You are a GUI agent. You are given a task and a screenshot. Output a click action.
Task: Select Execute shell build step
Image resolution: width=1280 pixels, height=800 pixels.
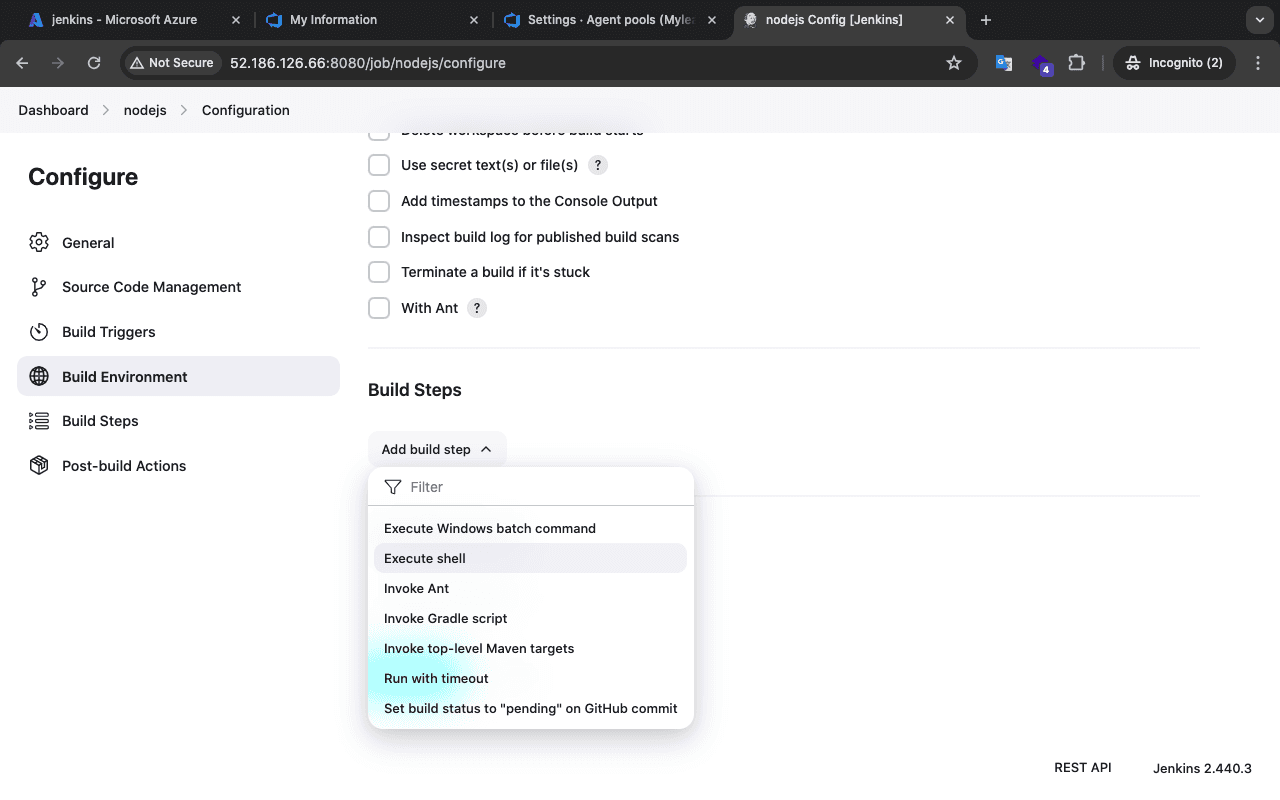coord(530,558)
